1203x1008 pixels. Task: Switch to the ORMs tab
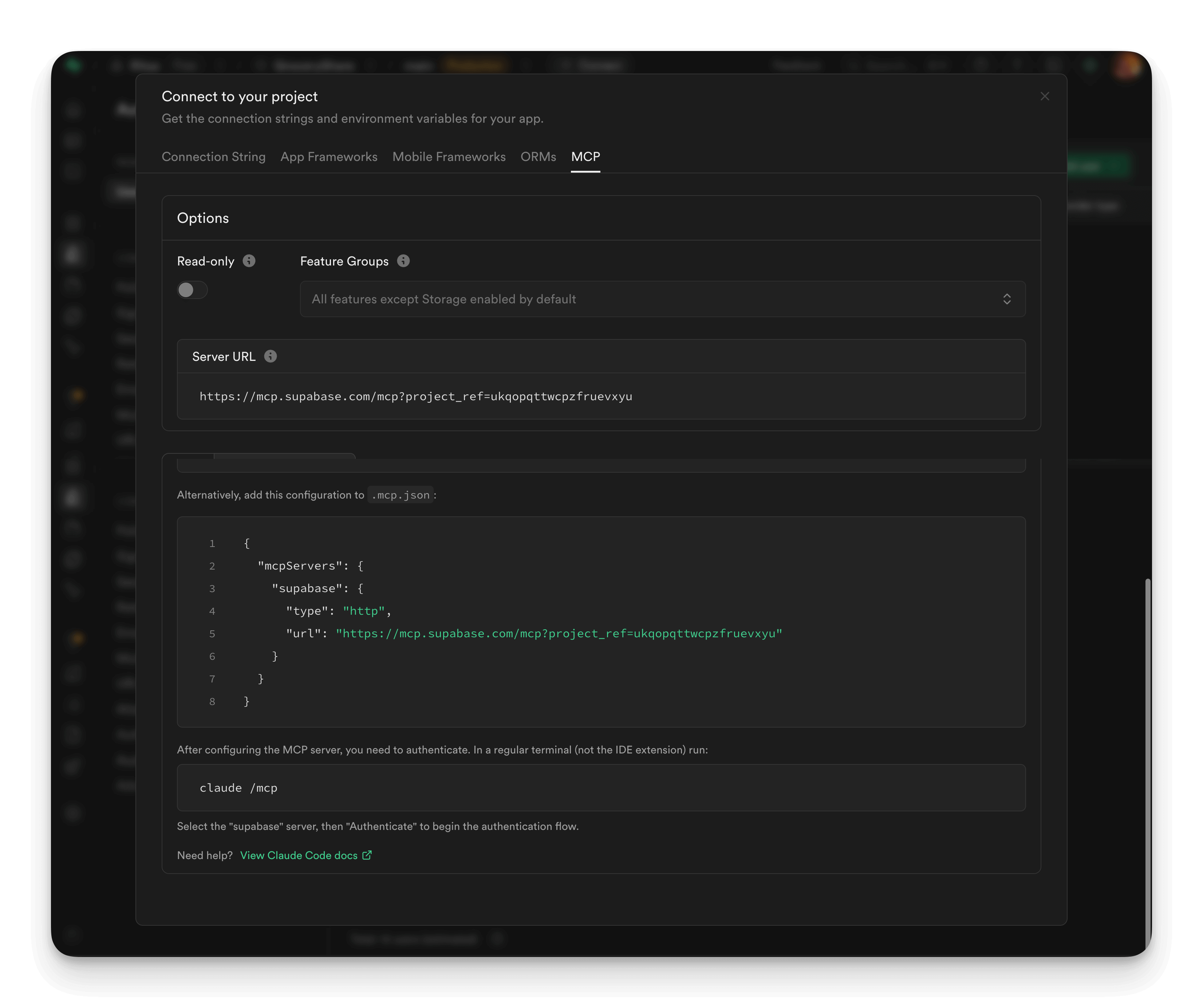tap(537, 157)
